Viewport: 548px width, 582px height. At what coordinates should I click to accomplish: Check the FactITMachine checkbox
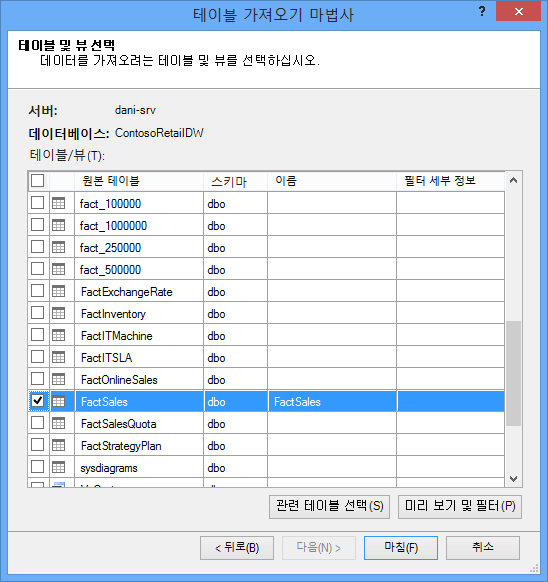pyautogui.click(x=37, y=335)
